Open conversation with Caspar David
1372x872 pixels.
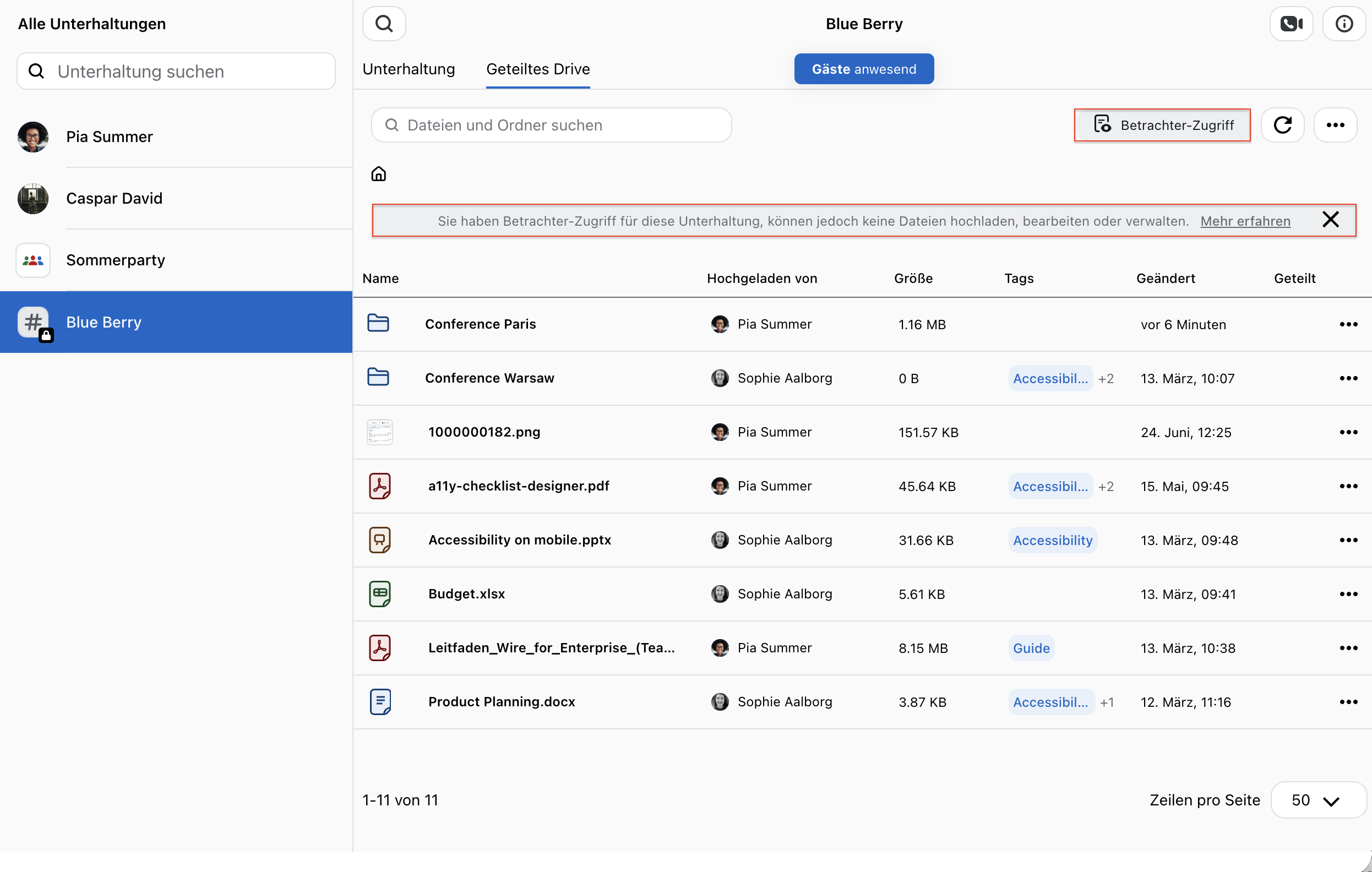click(176, 198)
